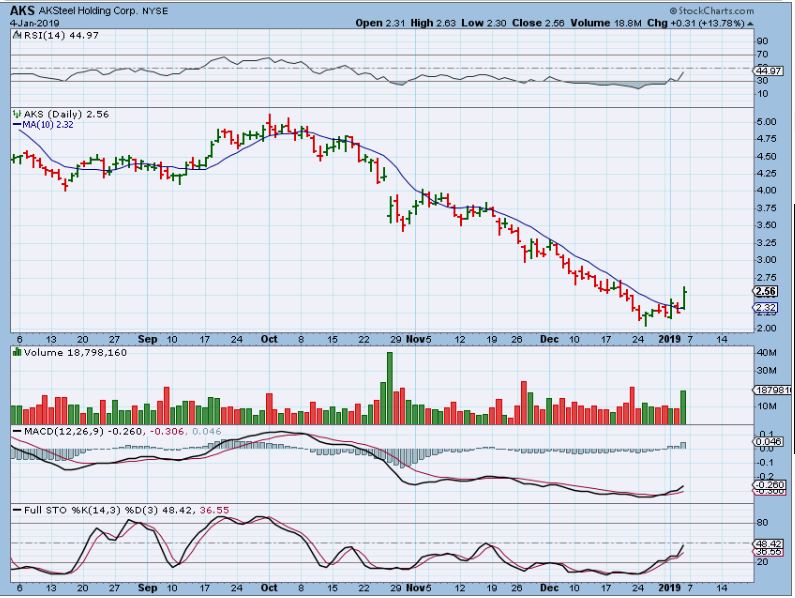Viewport: 795px width, 598px height.
Task: Click the Dec label on the axis under the price panel
Action: [x=549, y=339]
